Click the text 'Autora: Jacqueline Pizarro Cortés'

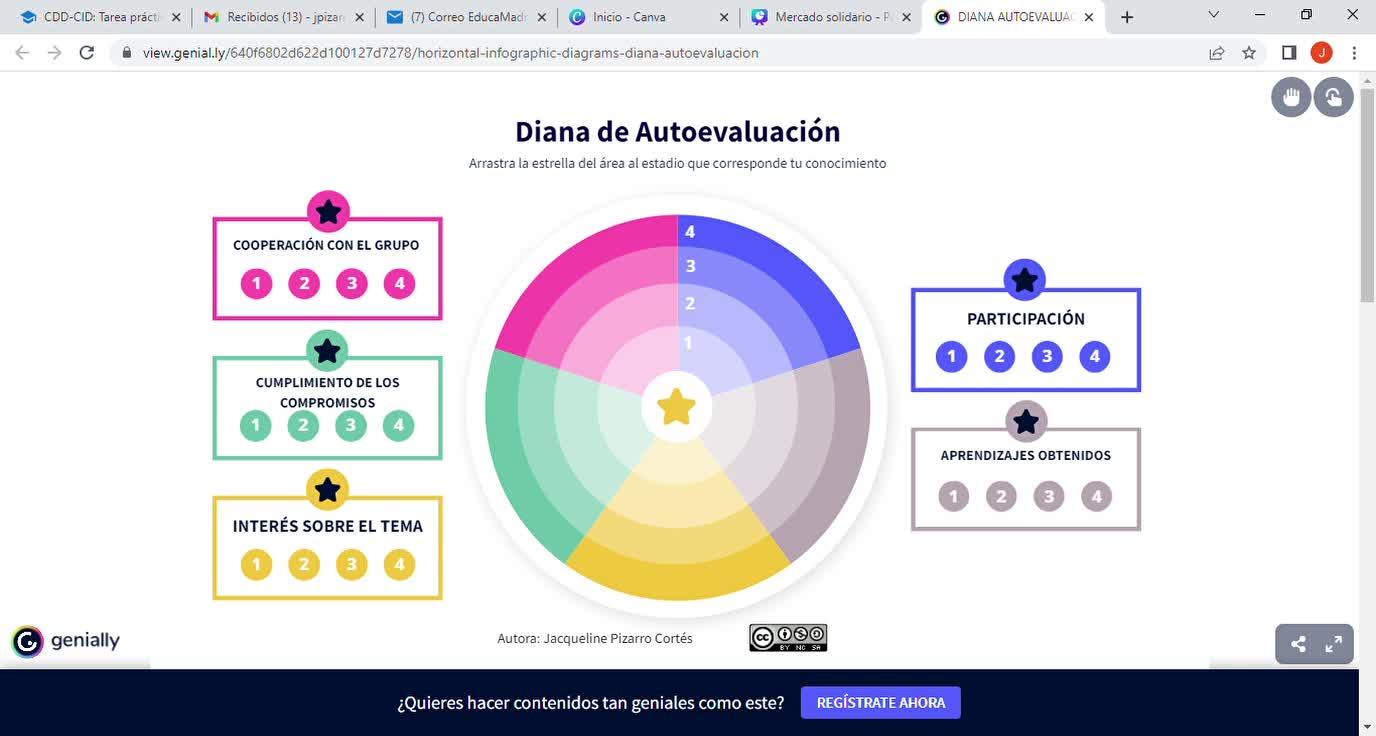(595, 638)
